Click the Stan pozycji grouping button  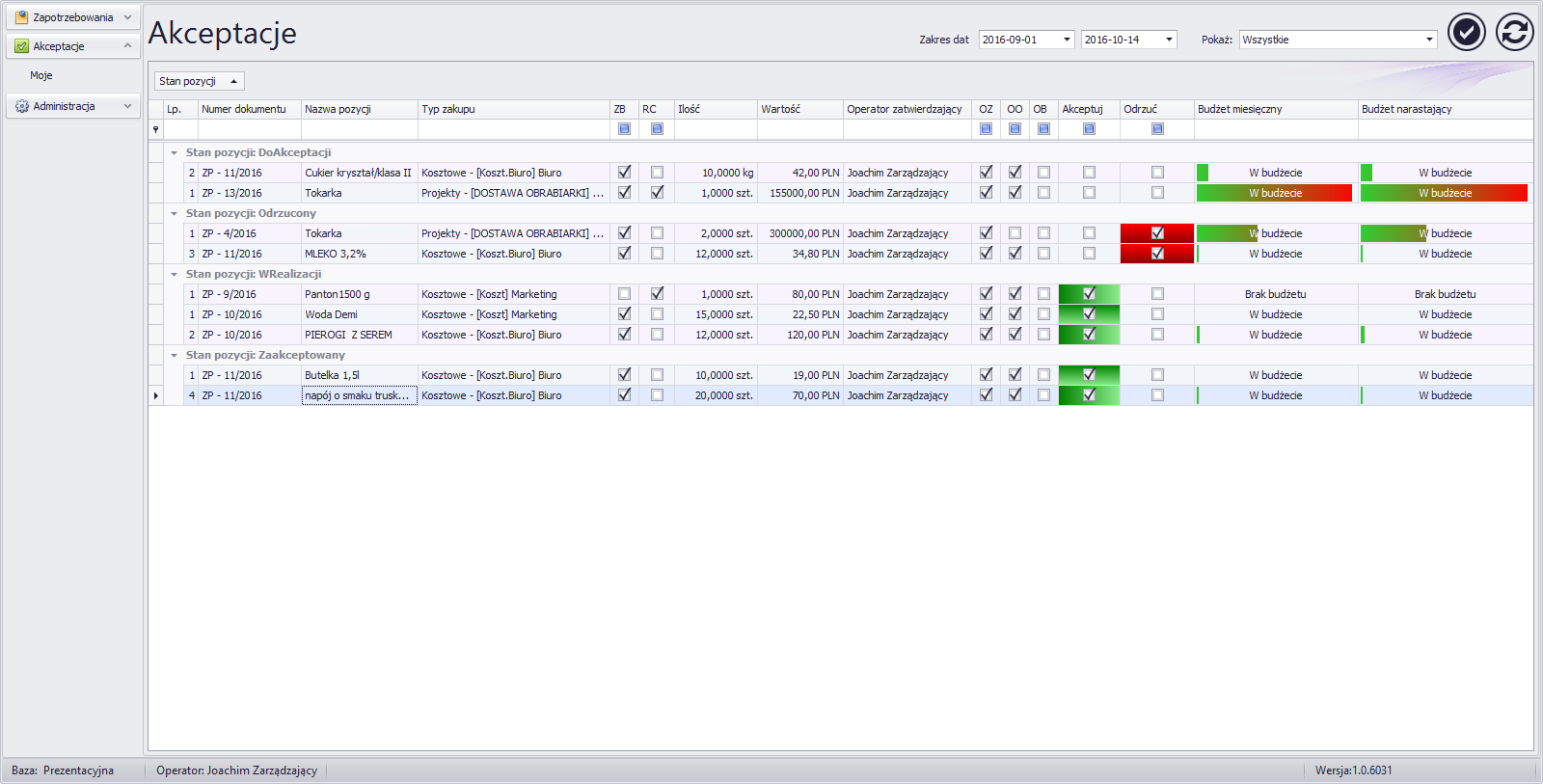(200, 81)
